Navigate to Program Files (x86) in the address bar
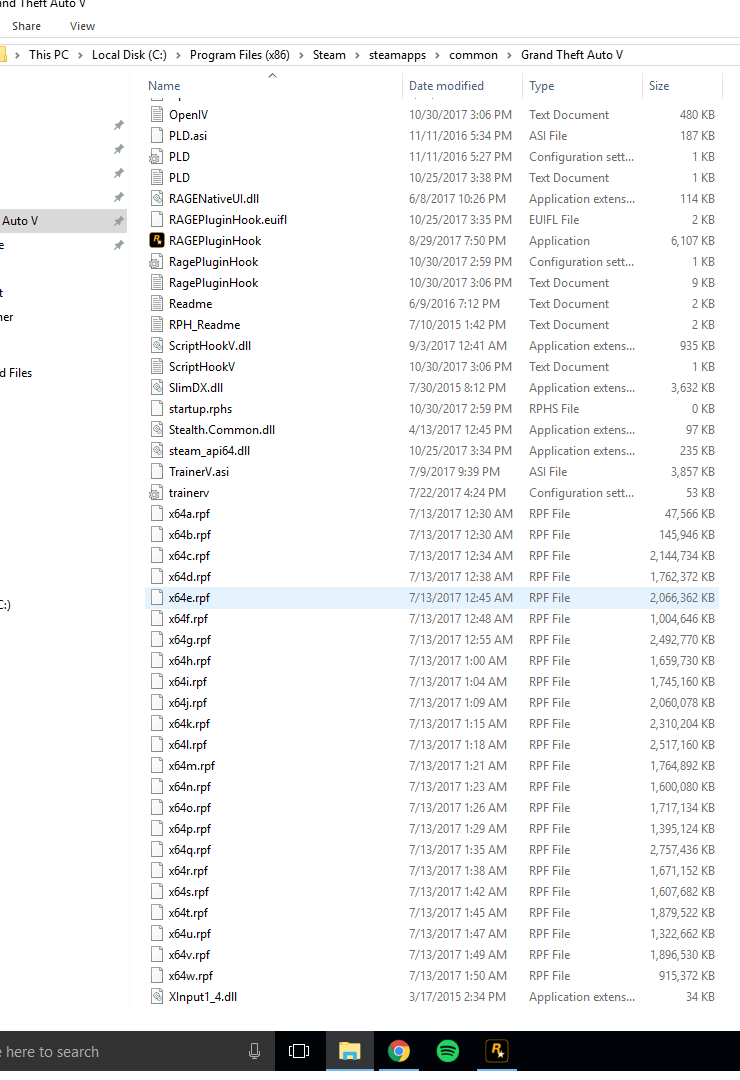This screenshot has width=740, height=1080. 240,55
